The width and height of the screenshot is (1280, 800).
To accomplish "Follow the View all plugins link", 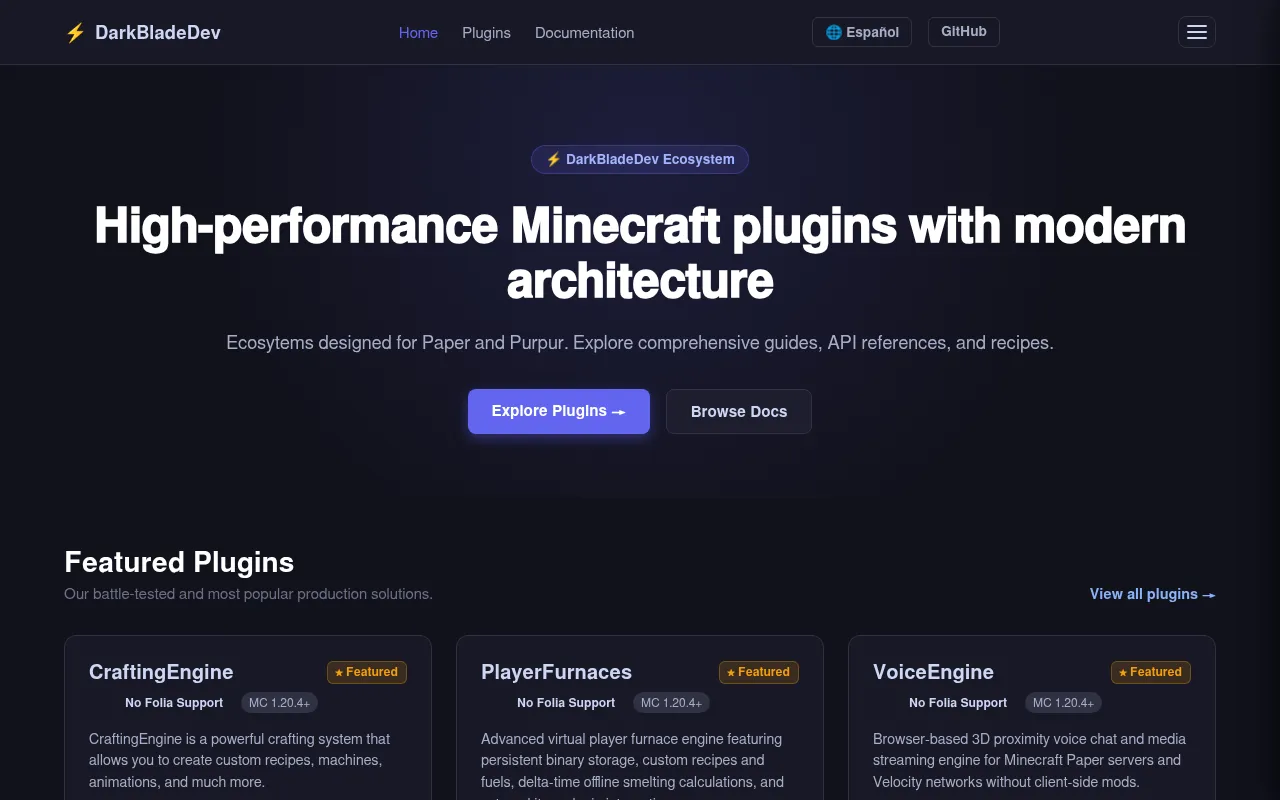I will (1153, 594).
